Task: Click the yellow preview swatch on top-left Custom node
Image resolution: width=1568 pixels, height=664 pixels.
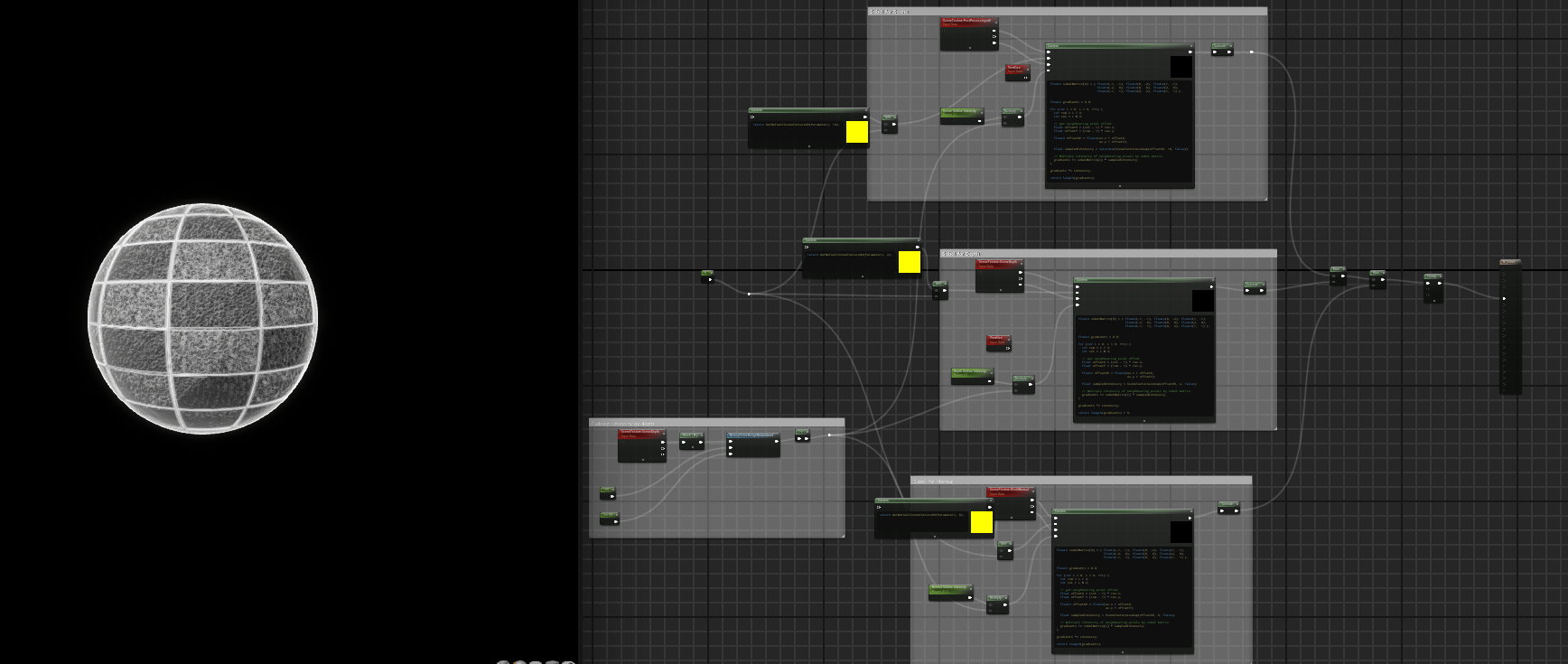Action: pos(856,133)
